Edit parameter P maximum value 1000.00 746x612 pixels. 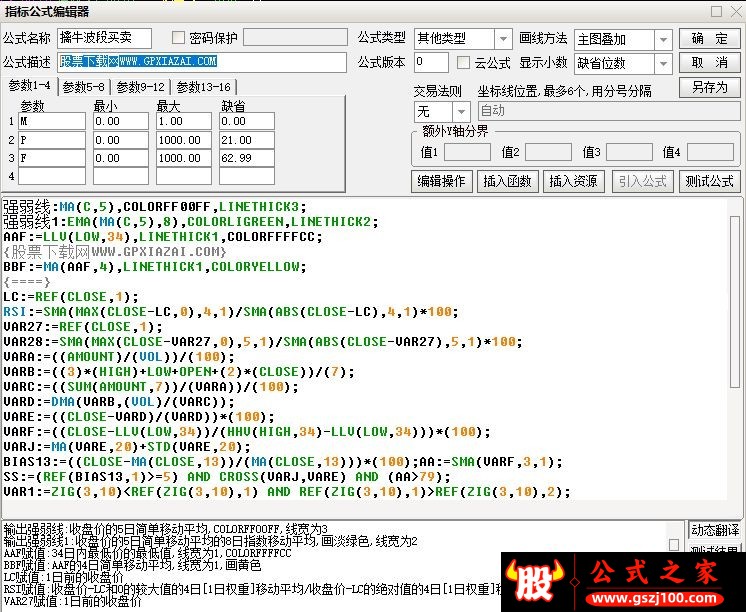184,140
